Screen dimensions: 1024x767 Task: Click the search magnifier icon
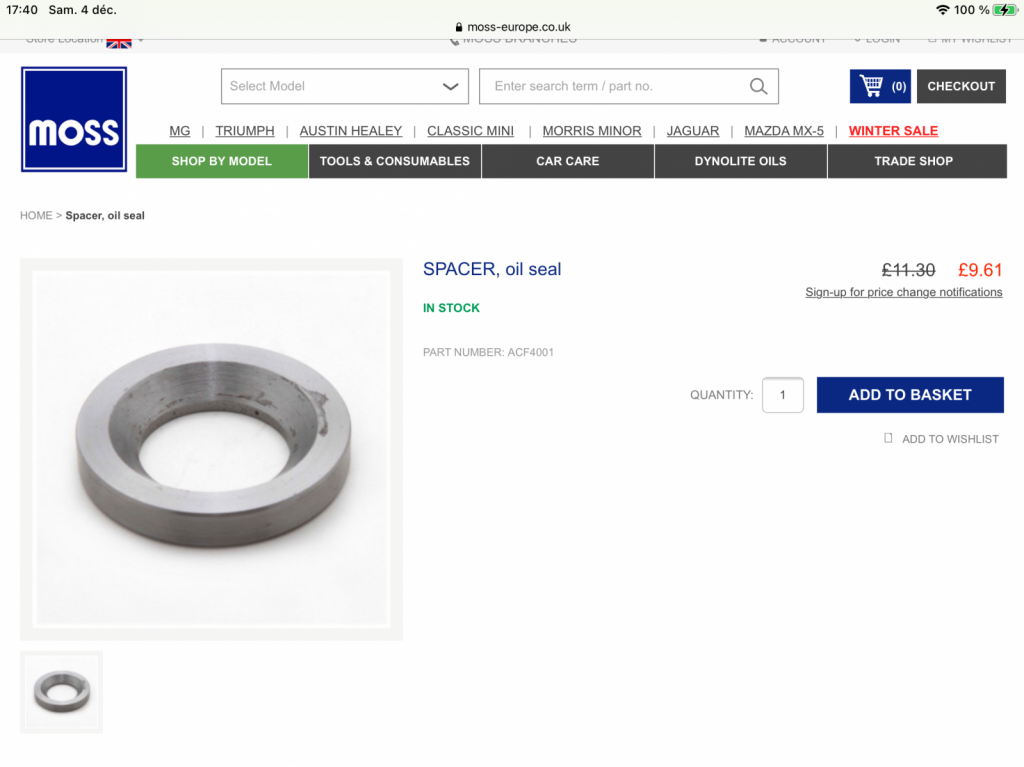pos(758,86)
